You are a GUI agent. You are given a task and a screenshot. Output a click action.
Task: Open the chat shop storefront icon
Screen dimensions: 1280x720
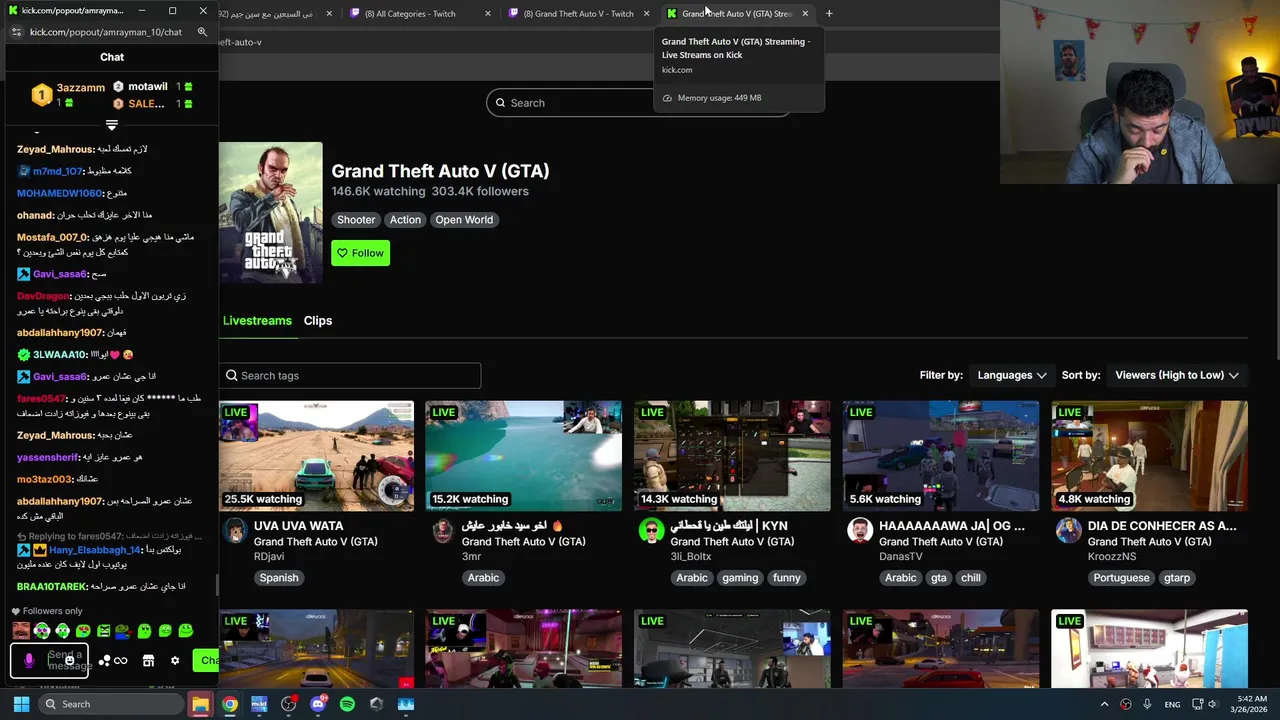pyautogui.click(x=148, y=661)
